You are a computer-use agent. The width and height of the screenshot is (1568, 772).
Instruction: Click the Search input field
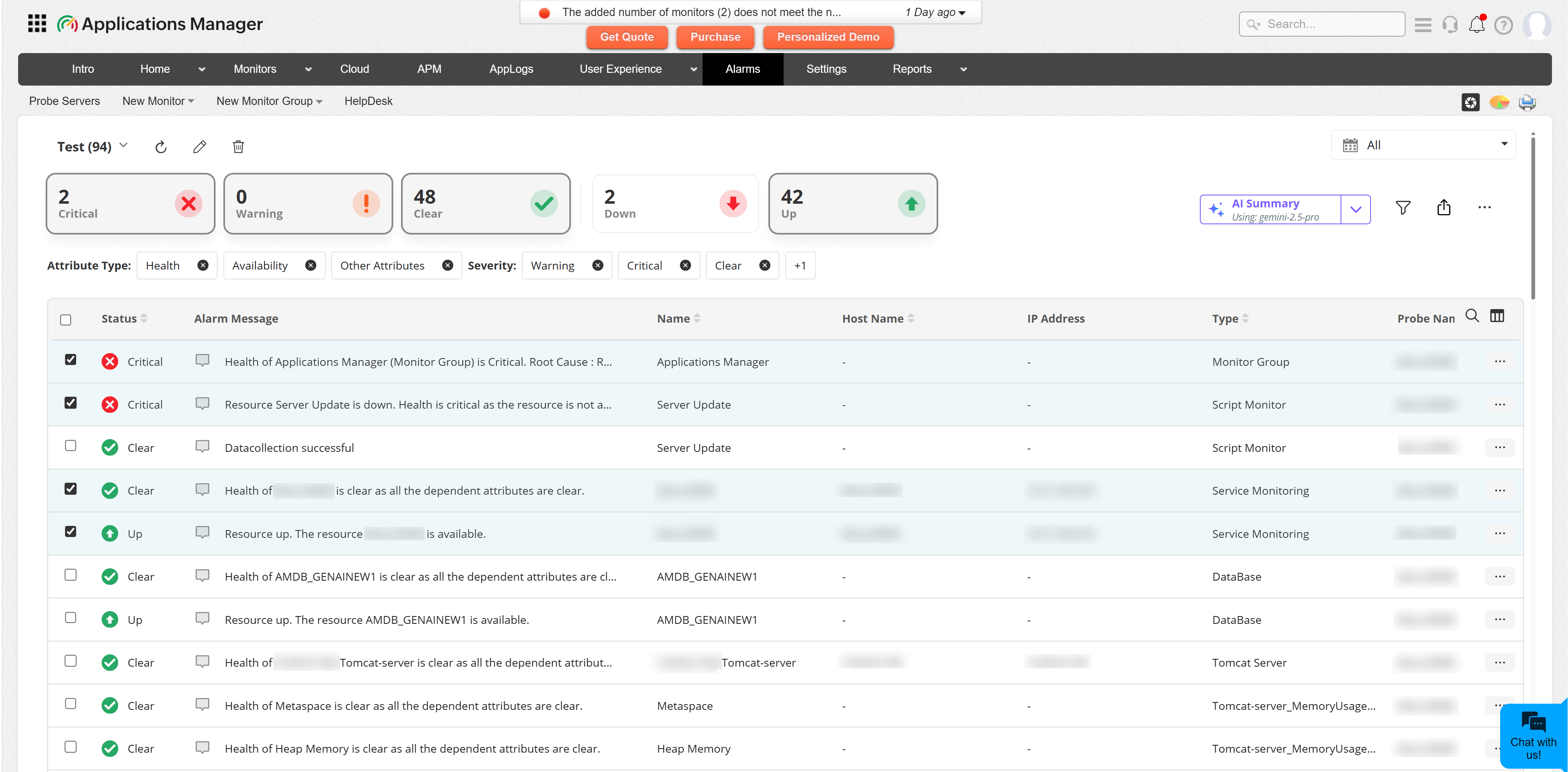pyautogui.click(x=1322, y=24)
